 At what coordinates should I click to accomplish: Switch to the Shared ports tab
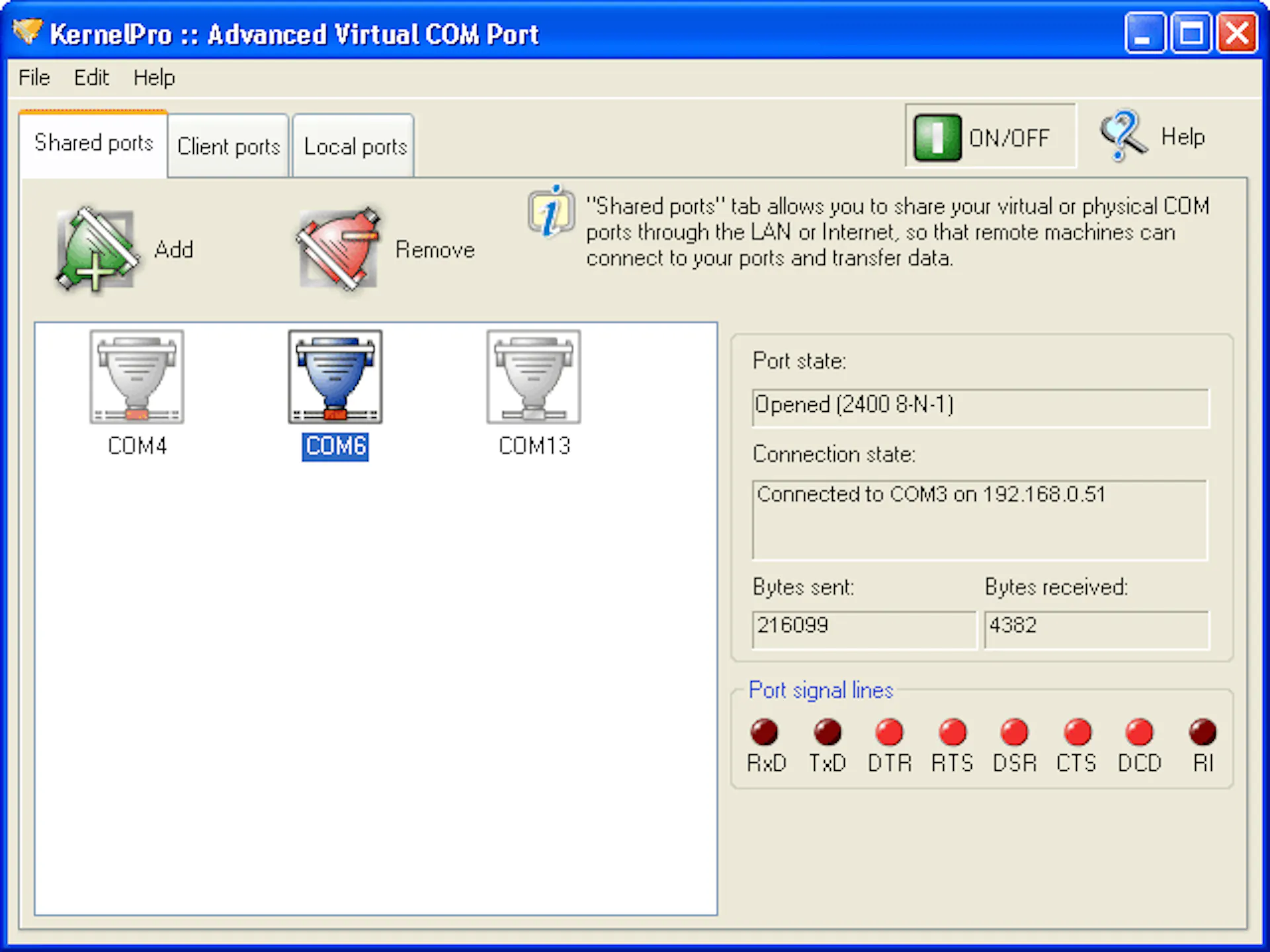tap(93, 143)
